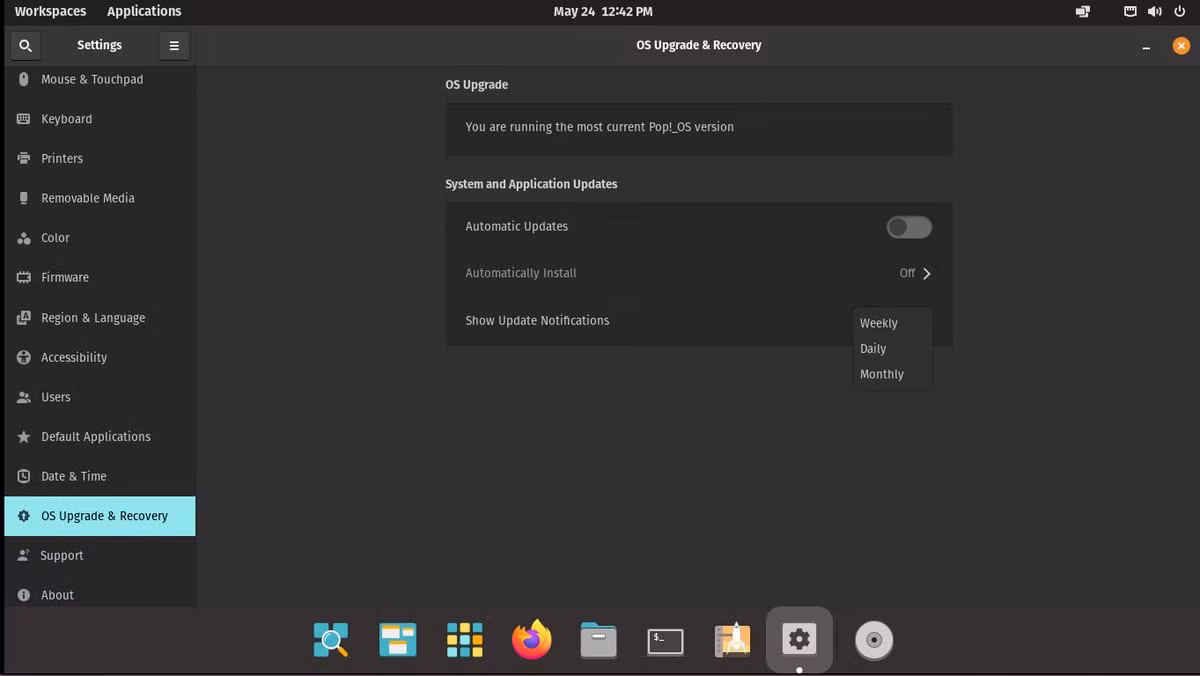Click the search icon in Settings header
The width and height of the screenshot is (1200, 676).
(x=25, y=46)
